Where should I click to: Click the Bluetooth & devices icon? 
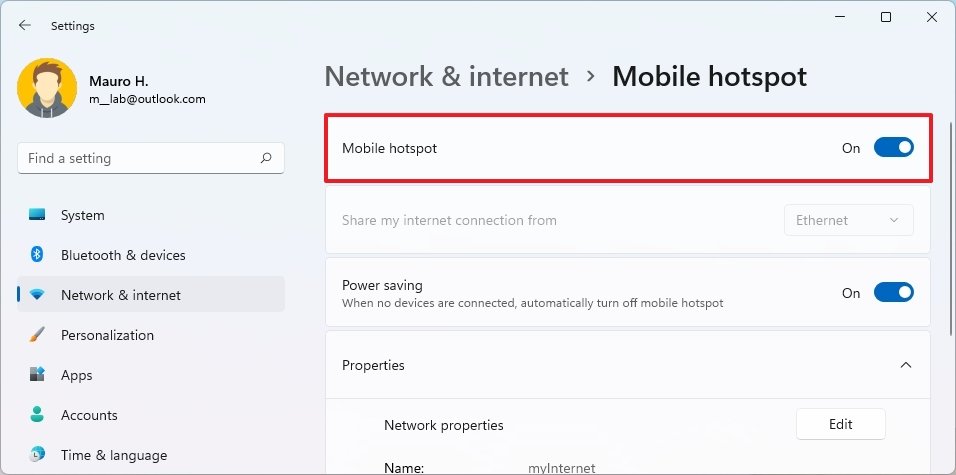click(38, 255)
